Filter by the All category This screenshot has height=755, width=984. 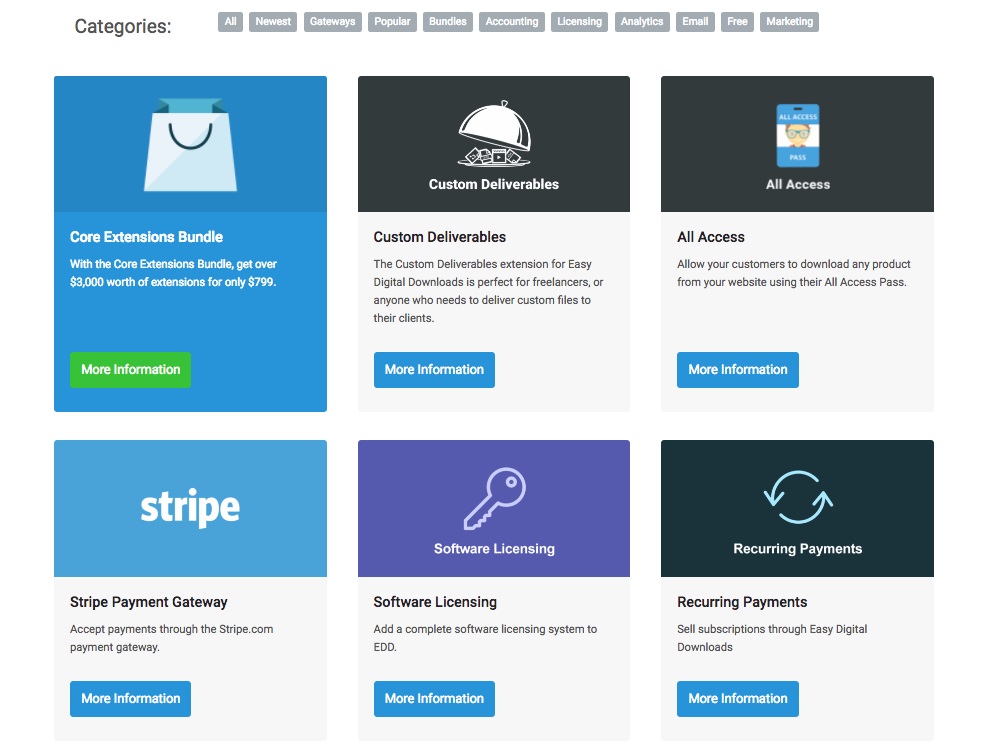coord(230,21)
